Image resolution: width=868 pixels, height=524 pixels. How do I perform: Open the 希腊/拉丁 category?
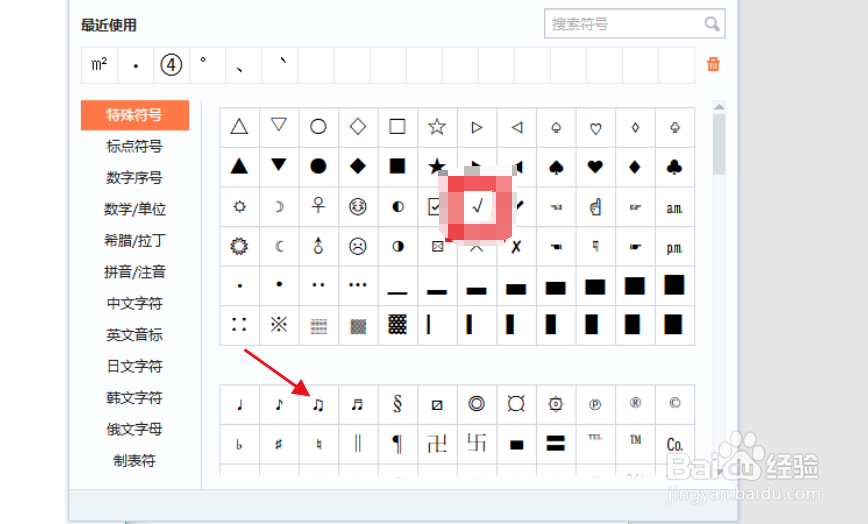pos(135,241)
